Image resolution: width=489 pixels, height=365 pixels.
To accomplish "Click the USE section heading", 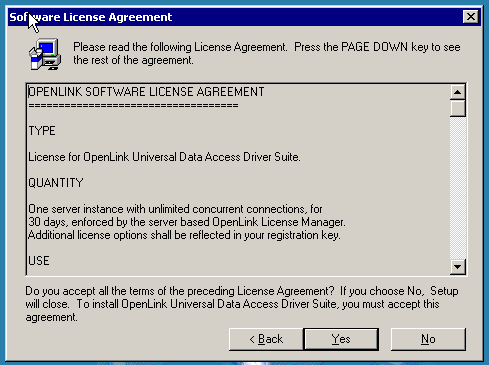I will point(39,261).
